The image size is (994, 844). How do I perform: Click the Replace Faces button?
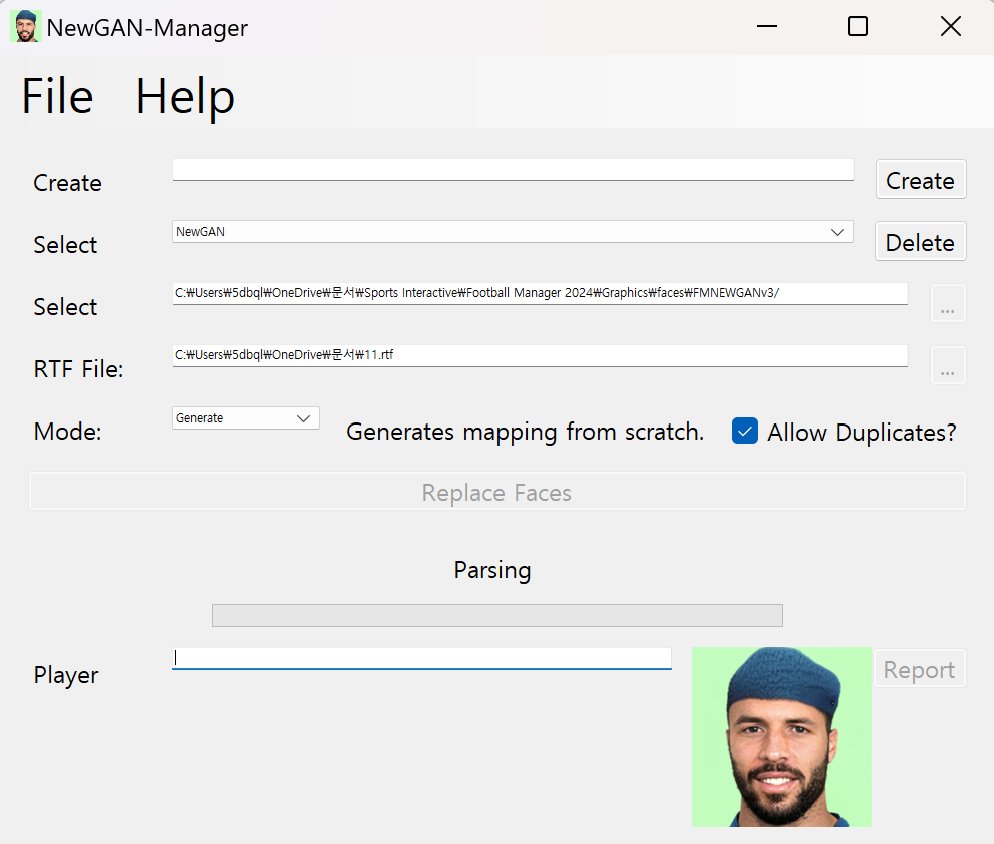click(497, 492)
